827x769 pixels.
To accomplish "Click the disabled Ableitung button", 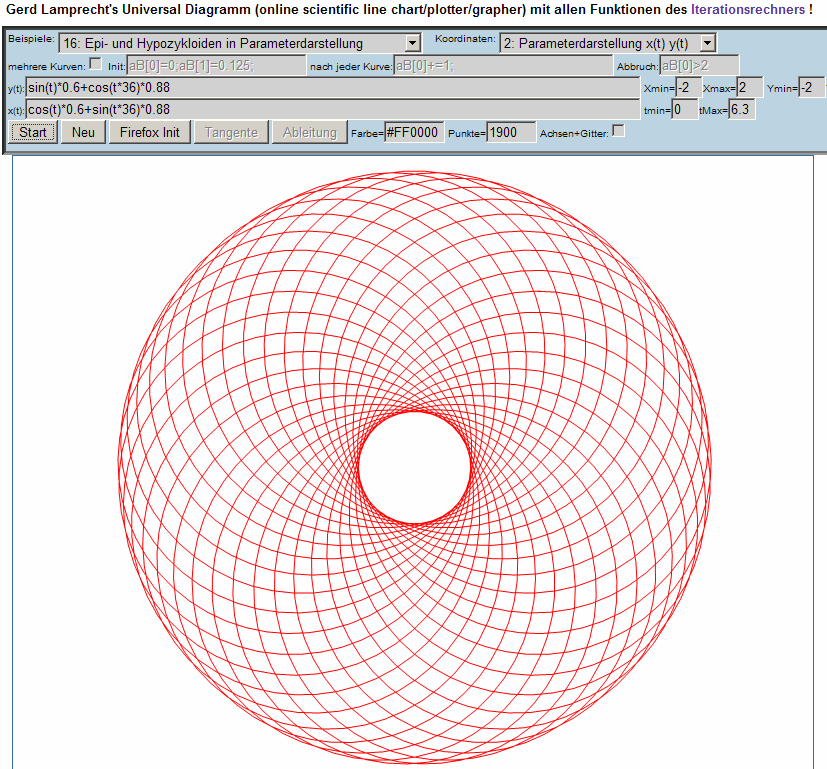I will point(310,132).
